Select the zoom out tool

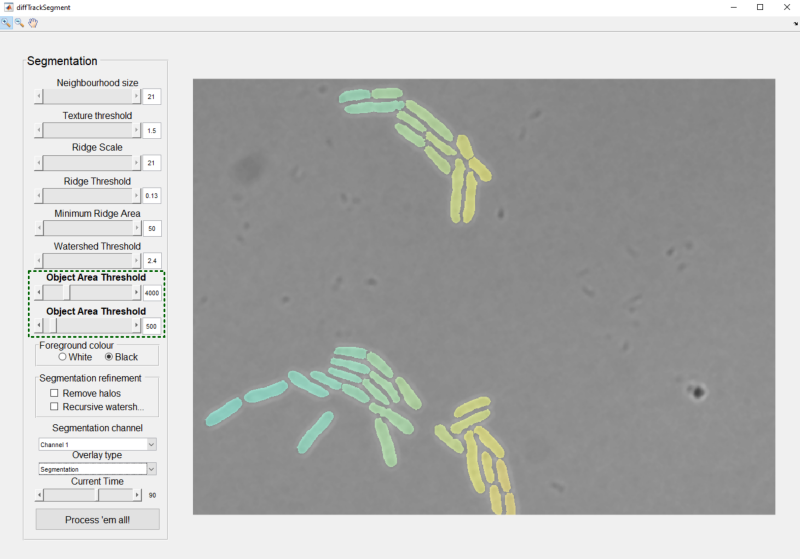[x=19, y=23]
